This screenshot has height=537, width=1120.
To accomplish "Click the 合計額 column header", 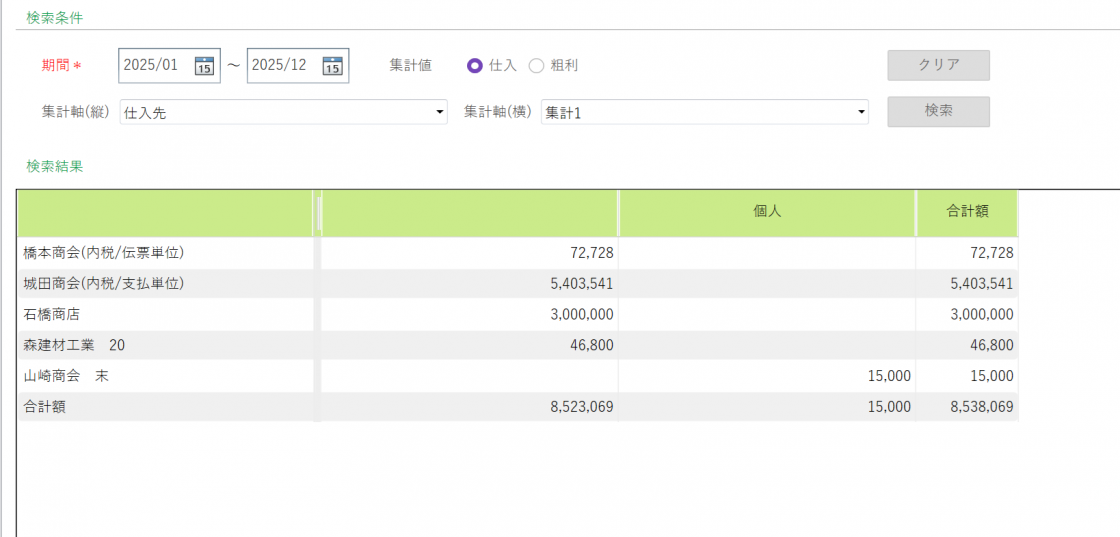I will coord(967,212).
